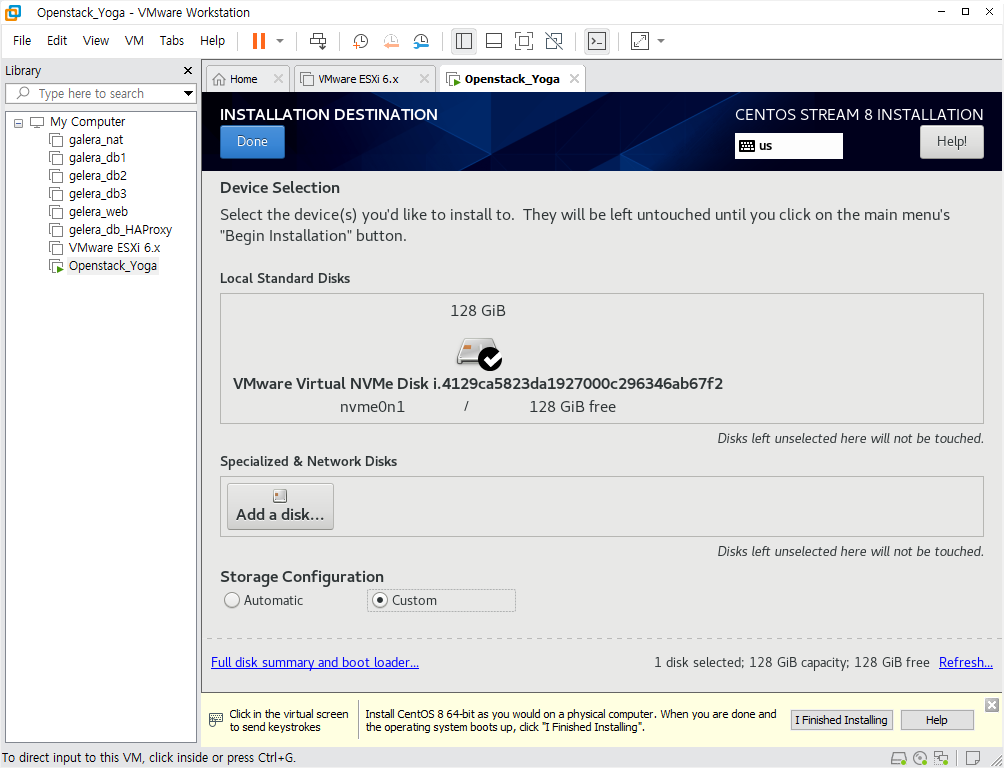Click the blue Done button
The height and width of the screenshot is (768, 1004).
click(x=252, y=142)
